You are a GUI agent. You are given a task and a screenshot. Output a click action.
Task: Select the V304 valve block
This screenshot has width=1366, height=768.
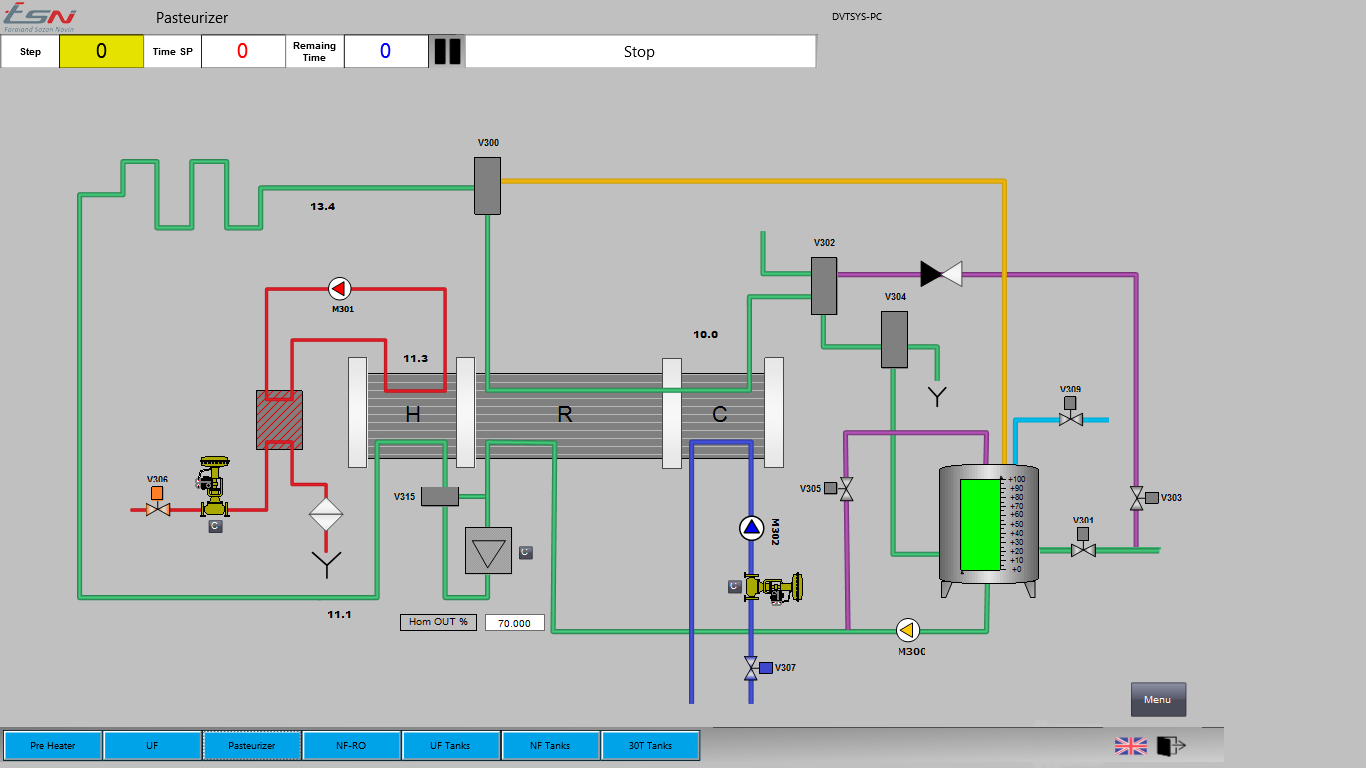[x=894, y=339]
